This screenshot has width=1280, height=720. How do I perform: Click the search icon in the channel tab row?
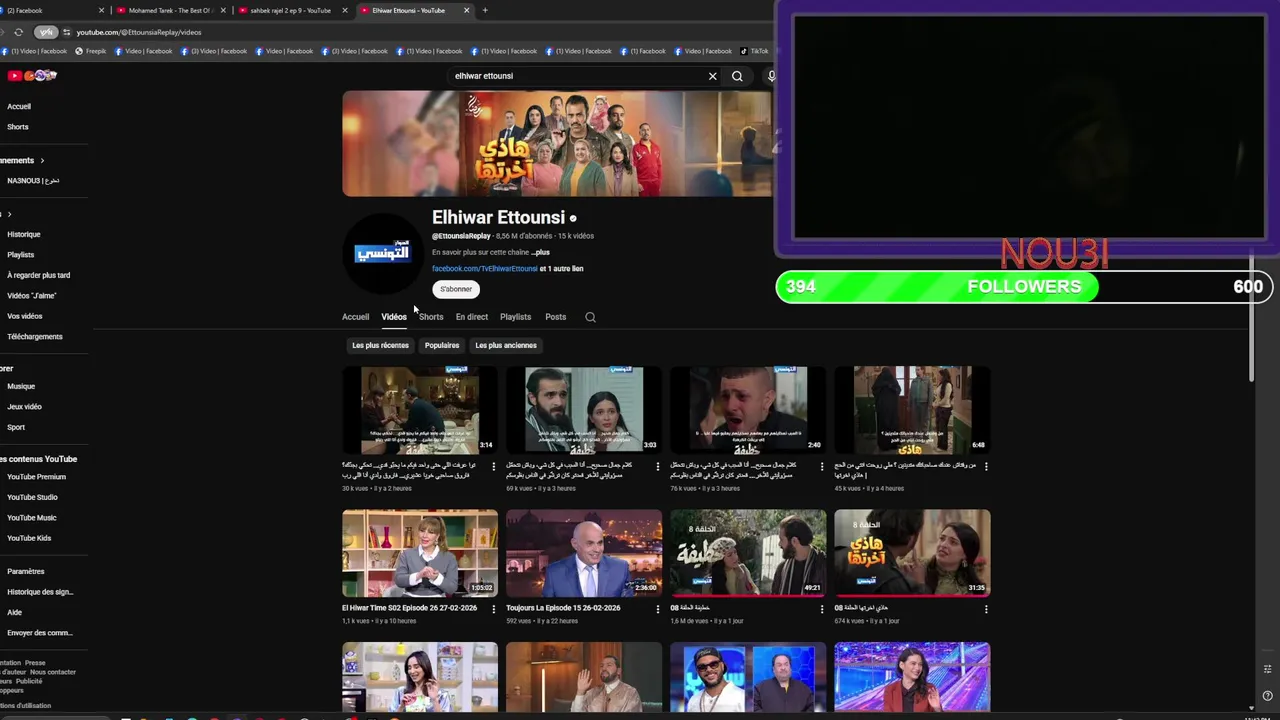point(590,317)
